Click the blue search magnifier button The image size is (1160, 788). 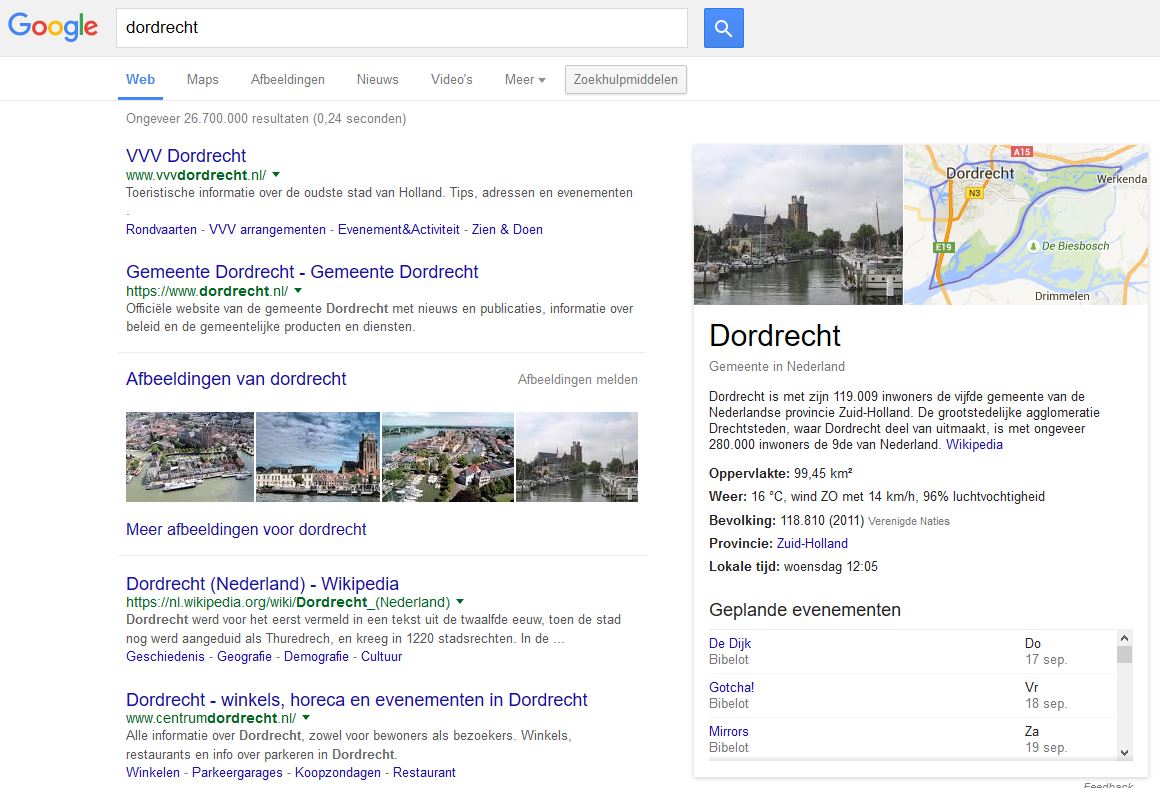pos(723,28)
